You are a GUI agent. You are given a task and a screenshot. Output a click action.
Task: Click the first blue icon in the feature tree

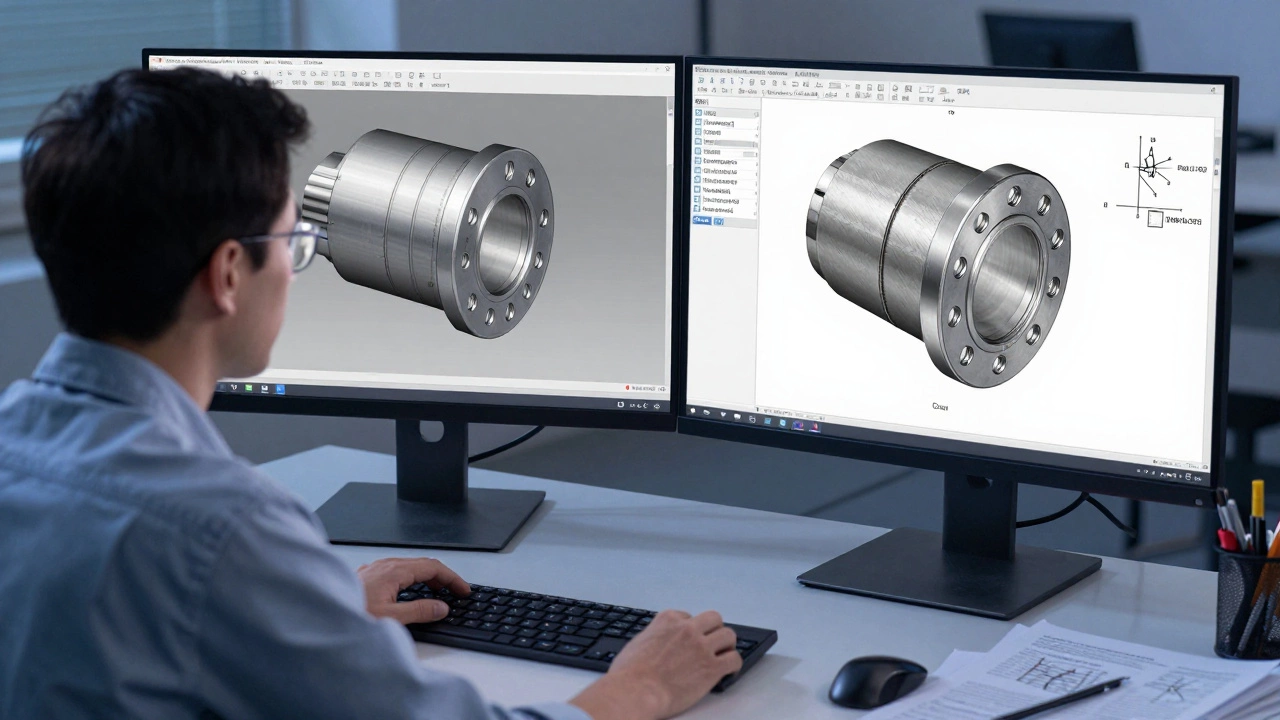point(698,114)
